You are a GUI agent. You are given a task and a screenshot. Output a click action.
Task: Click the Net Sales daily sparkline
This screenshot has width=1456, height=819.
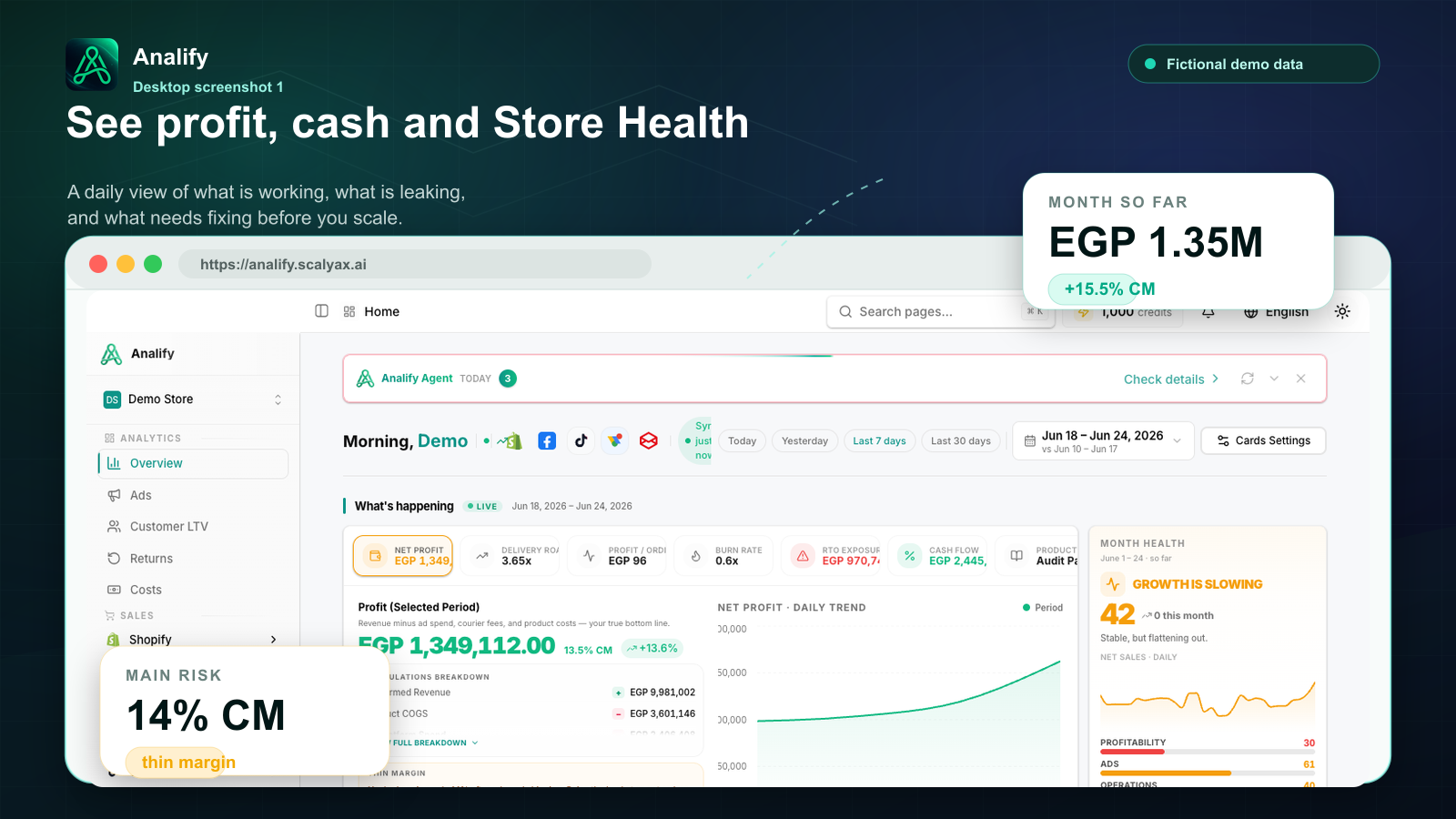pos(1208,701)
